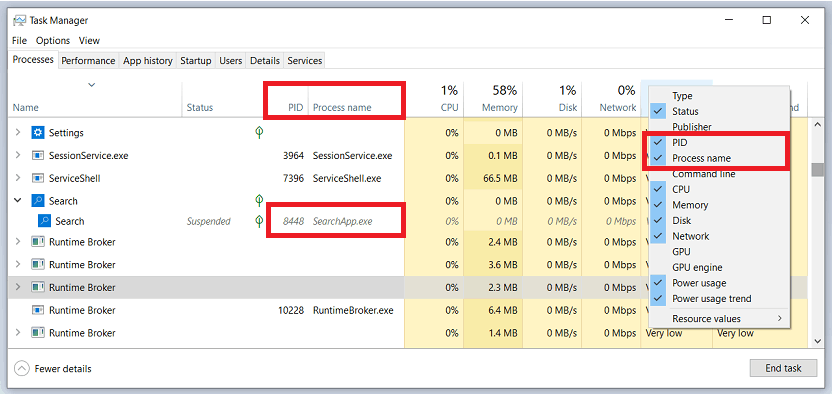This screenshot has height=394, width=832.
Task: Collapse the Search process group
Action: coord(18,200)
